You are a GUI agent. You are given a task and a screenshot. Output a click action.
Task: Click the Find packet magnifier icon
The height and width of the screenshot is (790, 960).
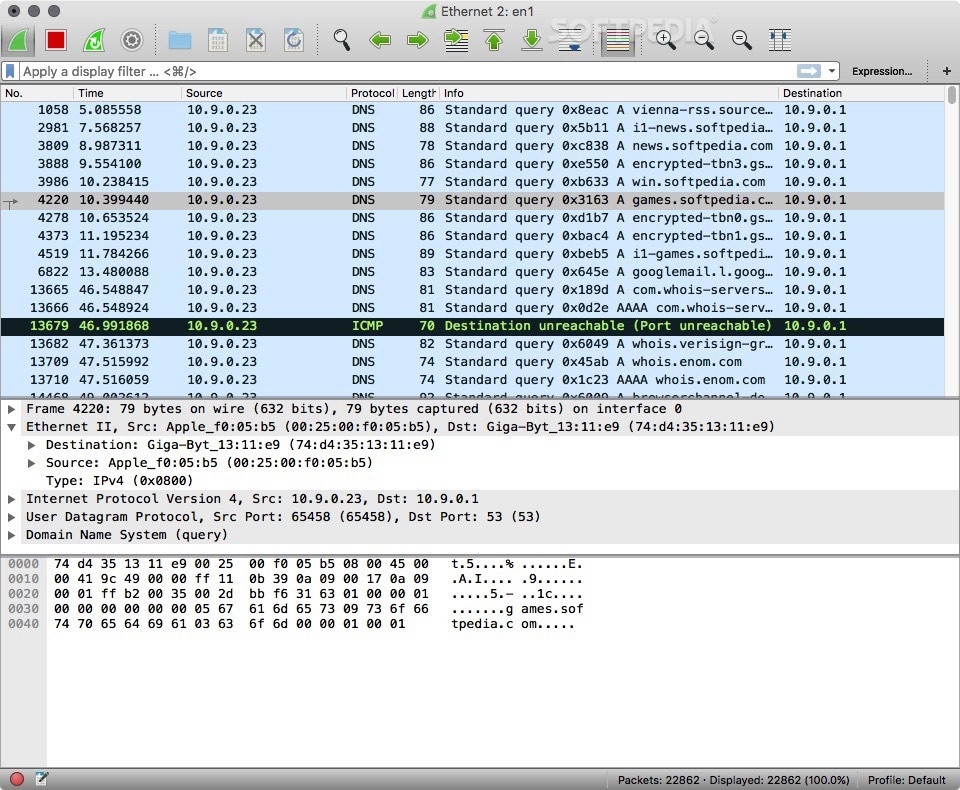[341, 40]
